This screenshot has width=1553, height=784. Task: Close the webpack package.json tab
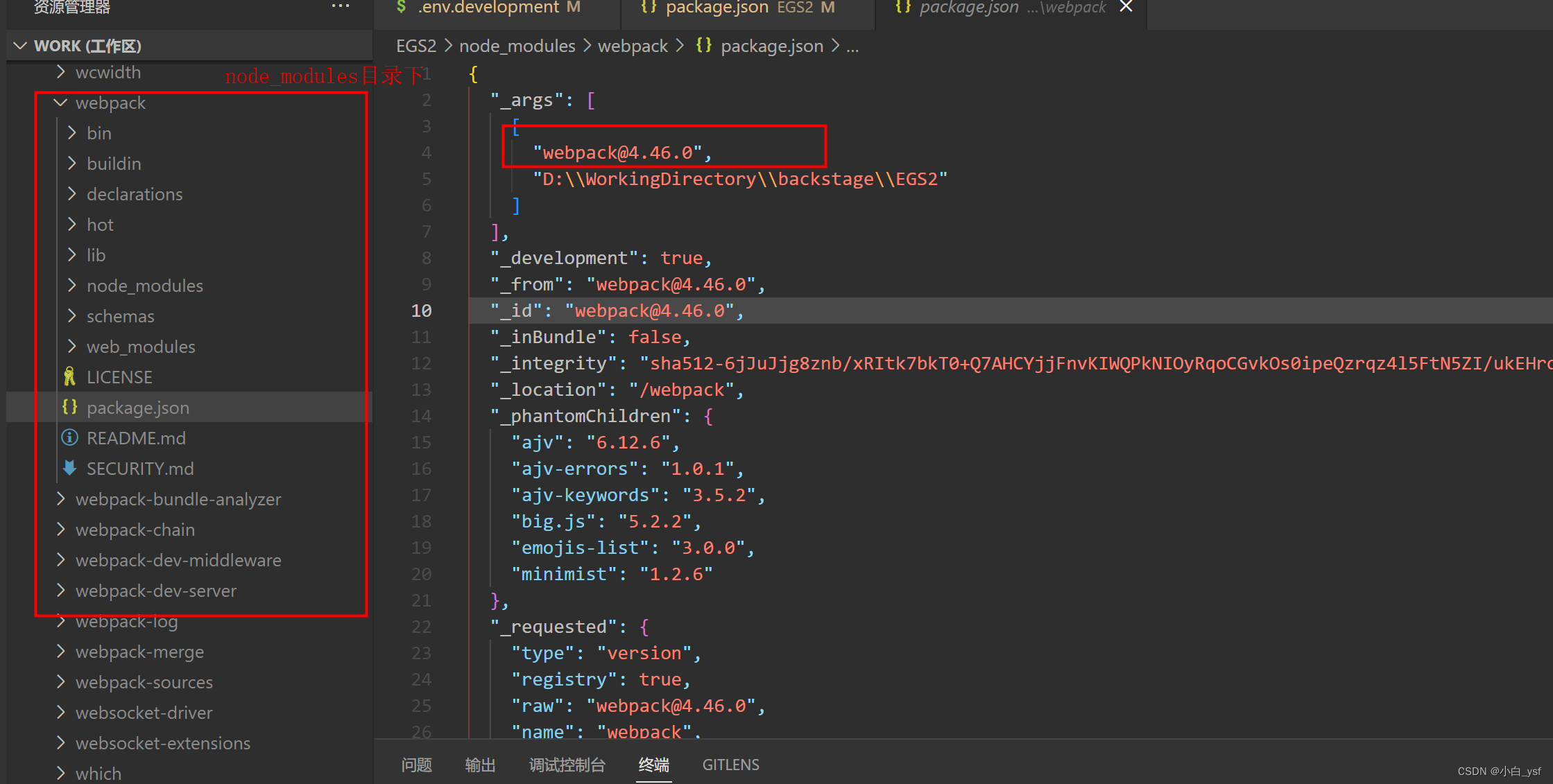1126,6
